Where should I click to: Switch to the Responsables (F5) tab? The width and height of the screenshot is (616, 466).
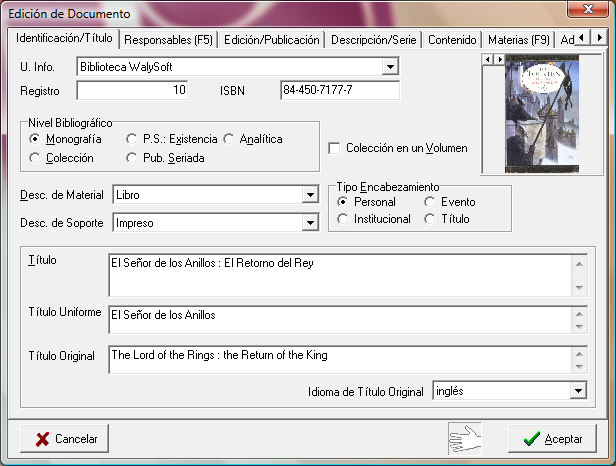167,40
